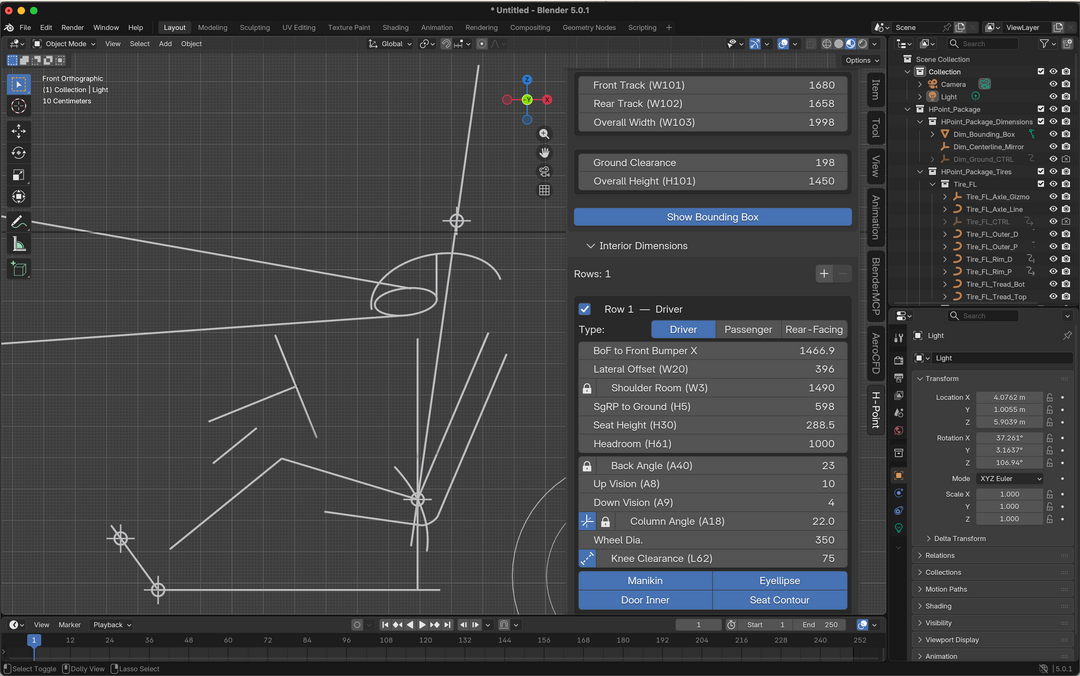Viewport: 1080px width, 676px height.
Task: Open the rotation Mode XYZ Euler dropdown
Action: tap(1010, 478)
